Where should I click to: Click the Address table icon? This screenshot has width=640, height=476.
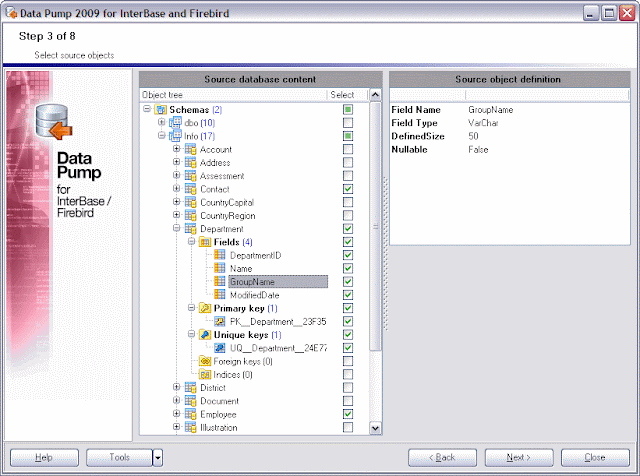point(191,162)
